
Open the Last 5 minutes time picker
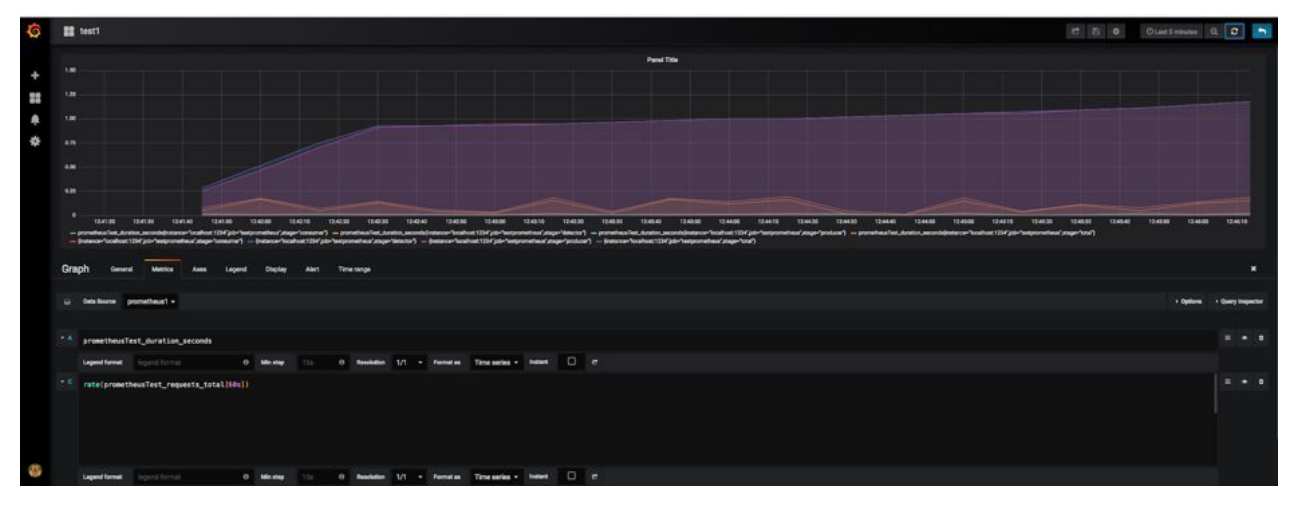point(1172,32)
